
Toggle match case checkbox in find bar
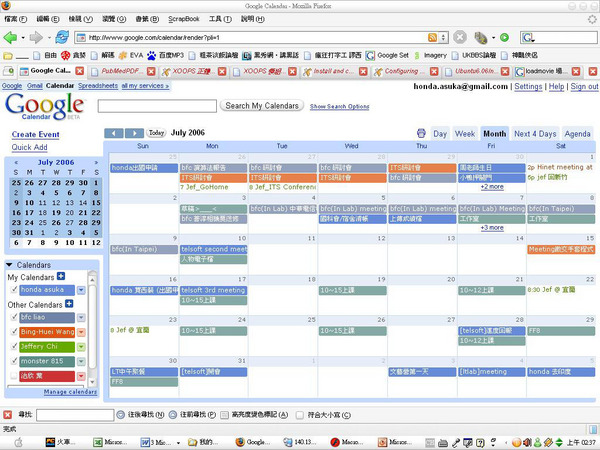[x=300, y=415]
